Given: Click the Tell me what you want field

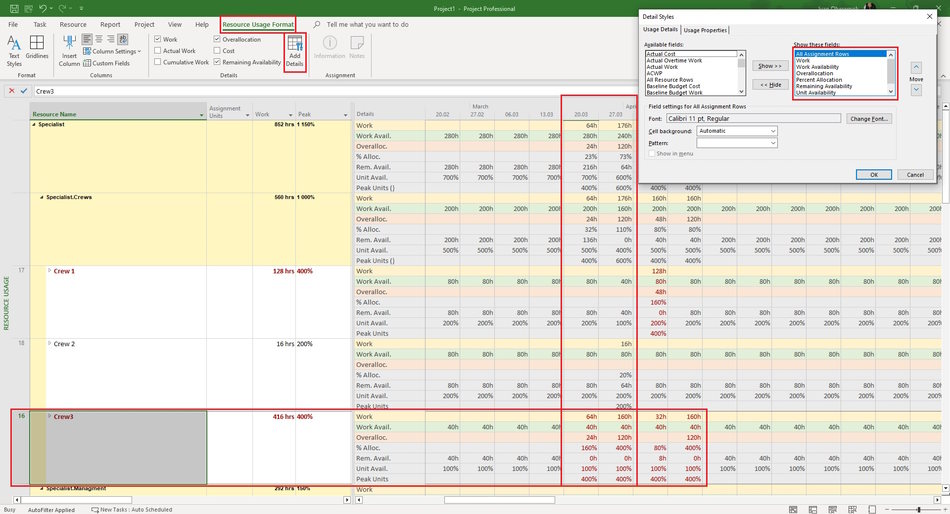Looking at the screenshot, I should [x=367, y=24].
